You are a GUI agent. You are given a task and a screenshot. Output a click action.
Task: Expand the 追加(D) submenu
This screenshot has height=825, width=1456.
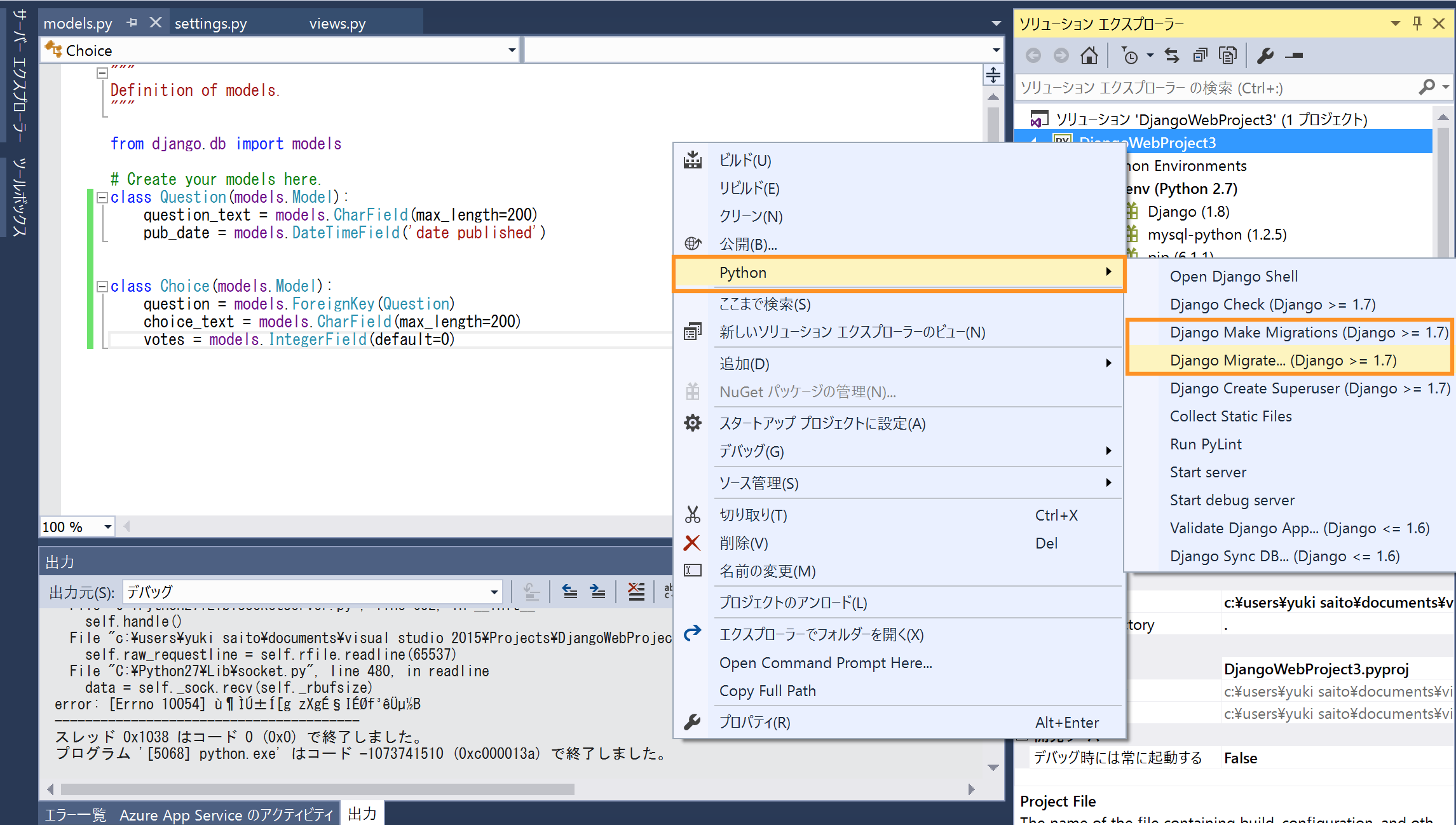click(899, 364)
